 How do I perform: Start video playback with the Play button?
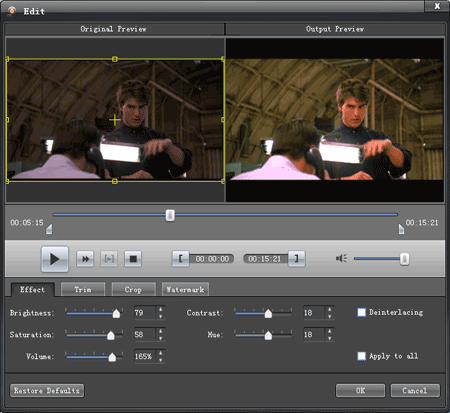[x=55, y=259]
